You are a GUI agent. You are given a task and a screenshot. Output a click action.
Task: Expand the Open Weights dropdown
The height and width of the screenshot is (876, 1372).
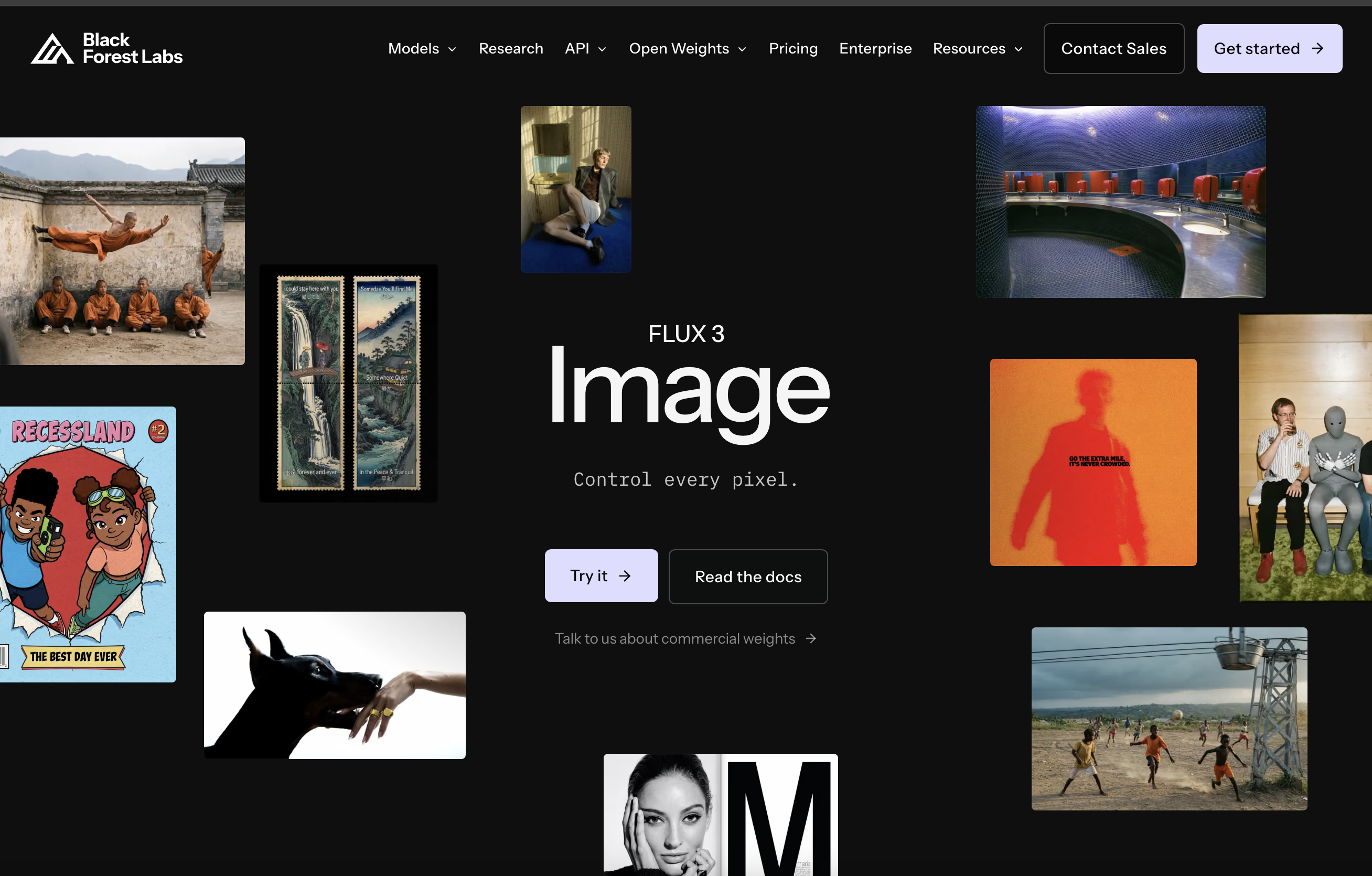click(688, 48)
